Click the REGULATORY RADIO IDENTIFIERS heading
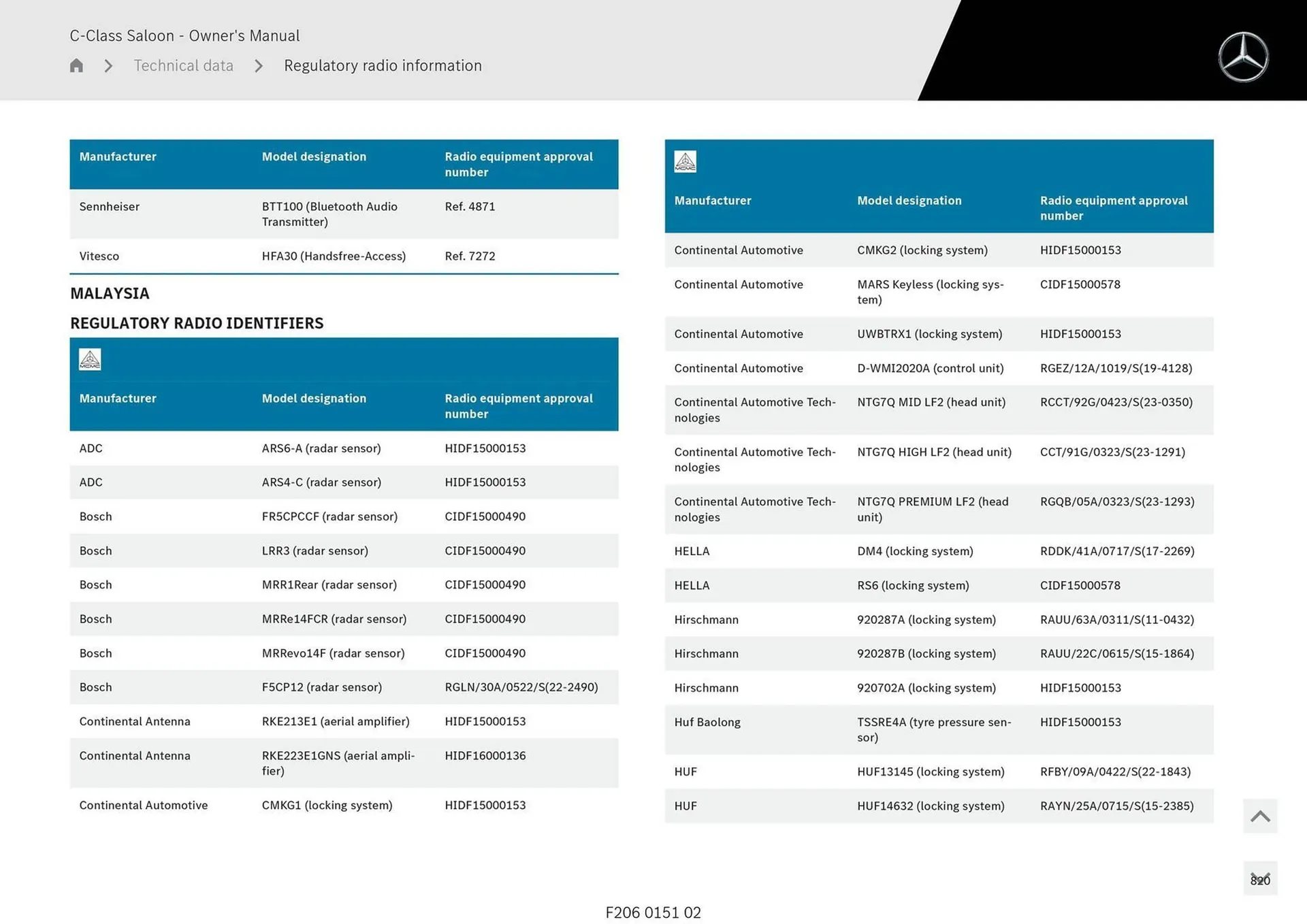 (197, 323)
